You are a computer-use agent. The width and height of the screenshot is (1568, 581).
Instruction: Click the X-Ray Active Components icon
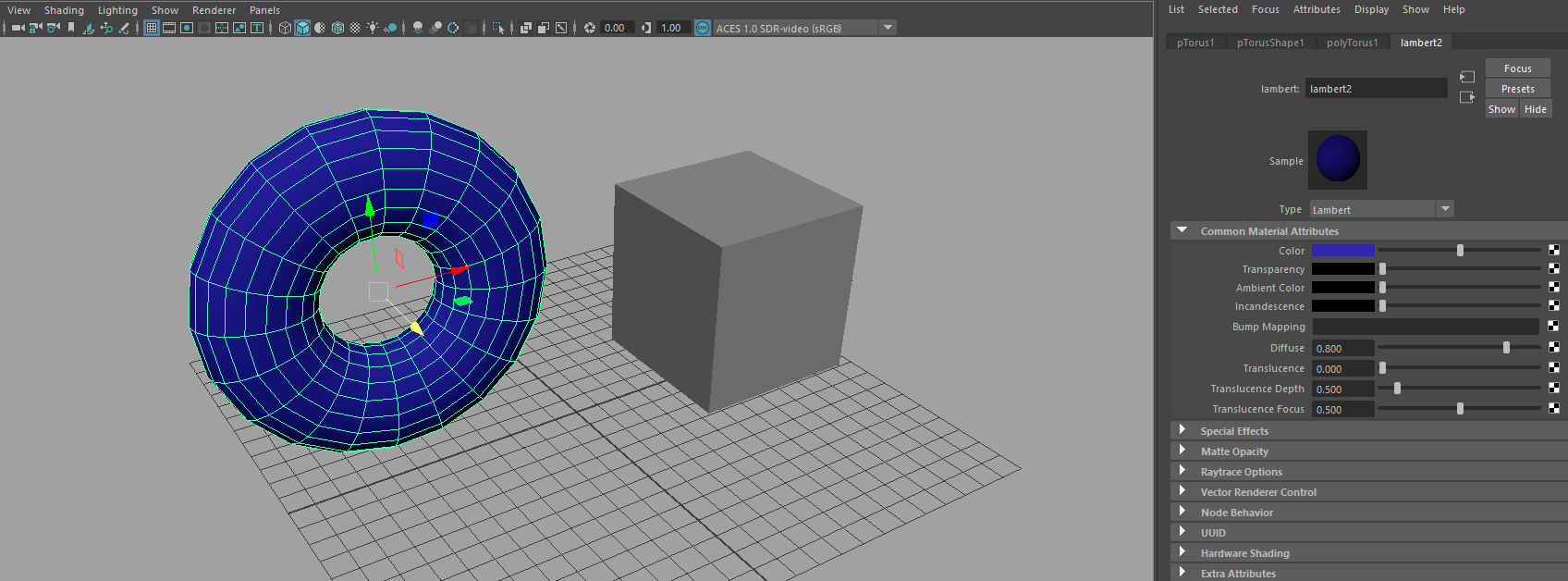point(544,28)
